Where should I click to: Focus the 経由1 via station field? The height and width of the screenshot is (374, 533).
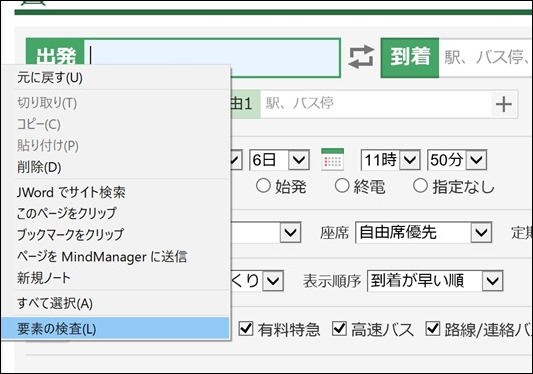tap(376, 104)
